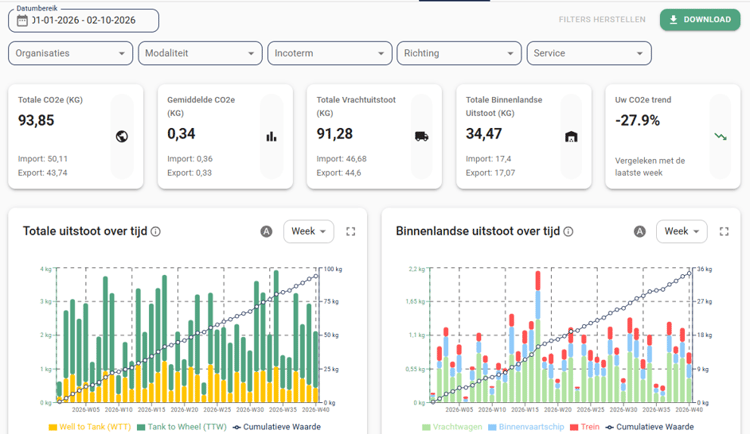Image resolution: width=750 pixels, height=434 pixels.
Task: Click truck icon on Totale Vrachtuitstoot card
Action: click(x=421, y=137)
